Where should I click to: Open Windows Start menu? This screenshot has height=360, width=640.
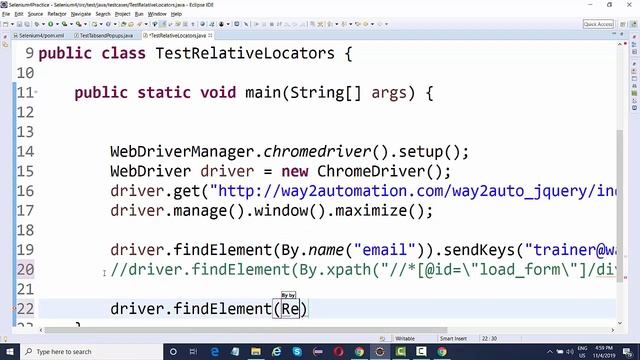[10, 351]
